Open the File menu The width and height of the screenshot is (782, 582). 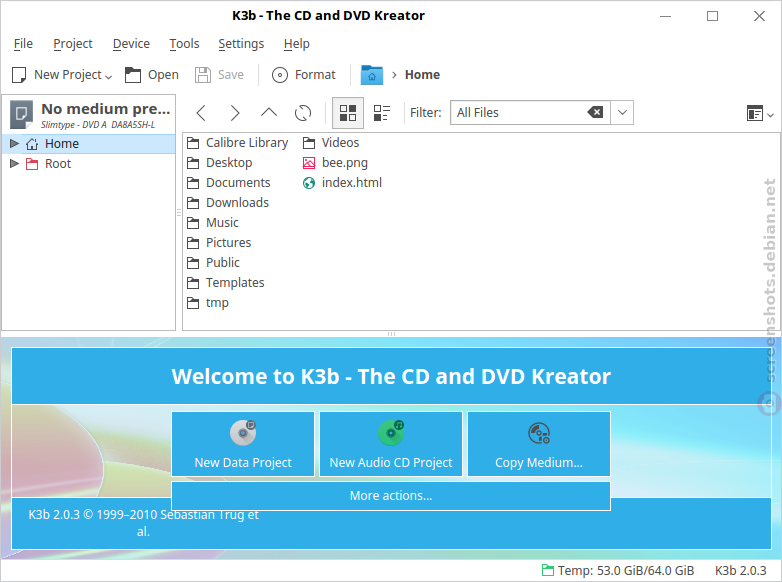pos(23,44)
